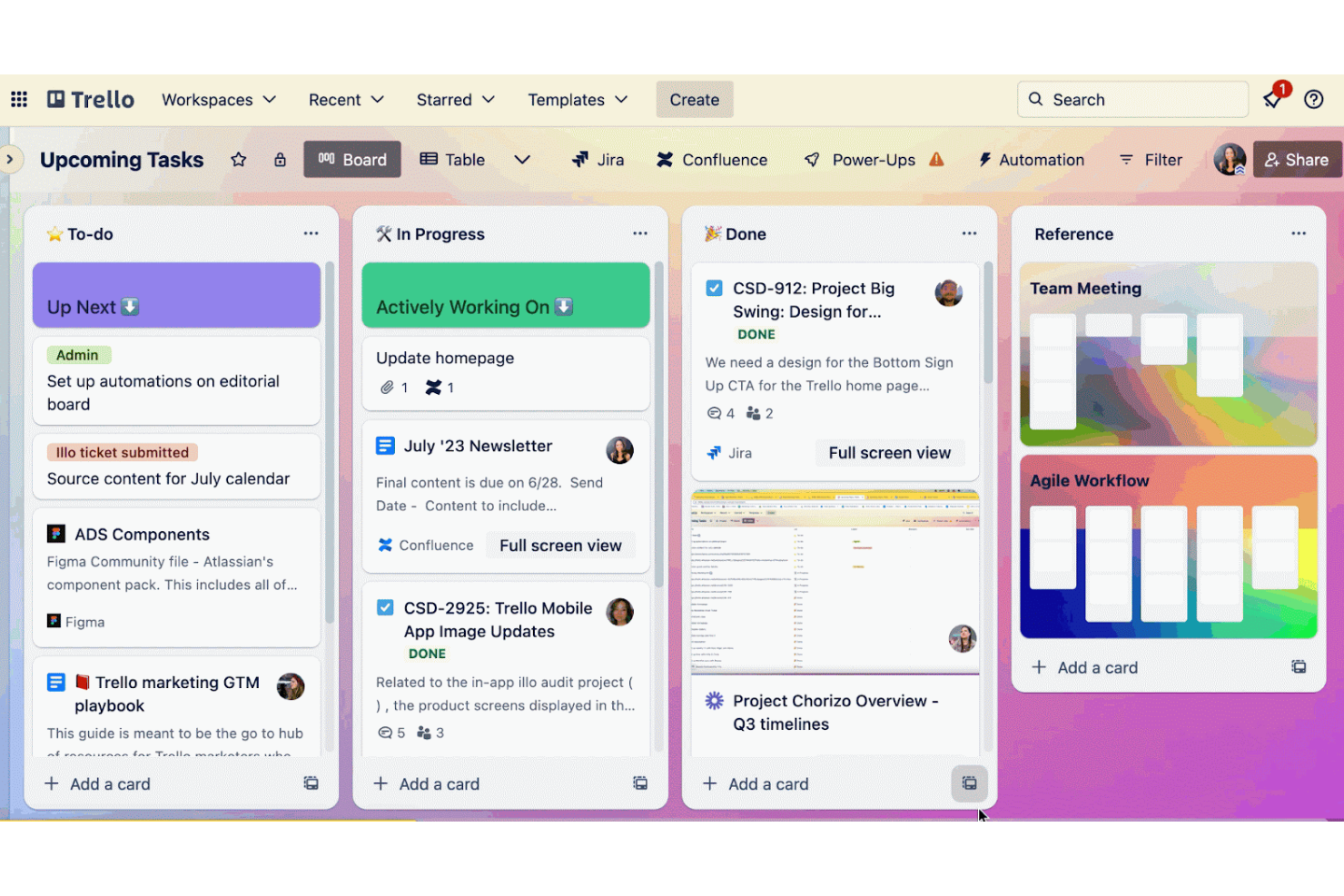Click the Admin label on card
The width and height of the screenshot is (1344, 896).
[79, 355]
